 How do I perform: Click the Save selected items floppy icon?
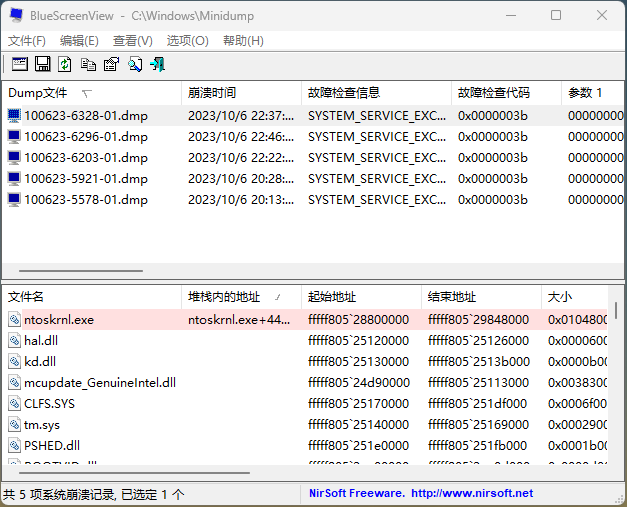tap(42, 64)
